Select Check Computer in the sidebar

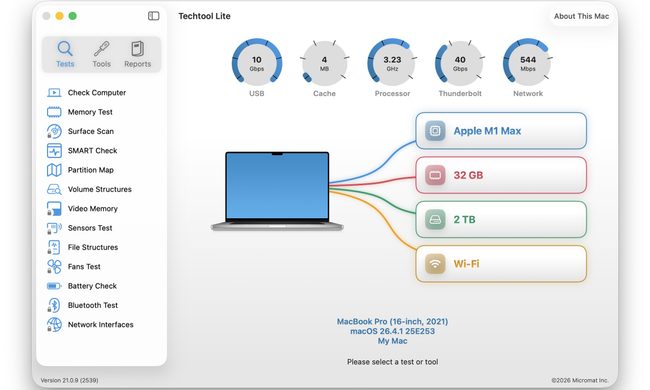(97, 92)
